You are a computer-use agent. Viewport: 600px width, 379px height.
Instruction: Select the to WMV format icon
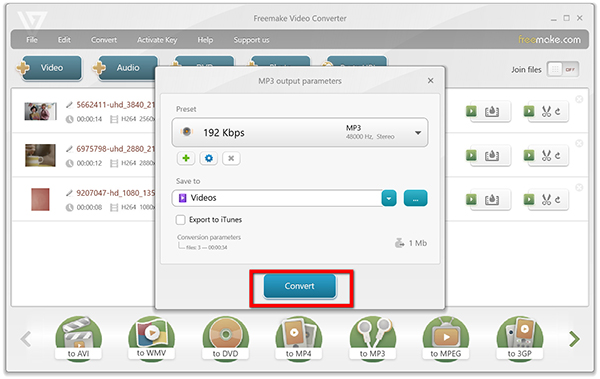point(152,338)
